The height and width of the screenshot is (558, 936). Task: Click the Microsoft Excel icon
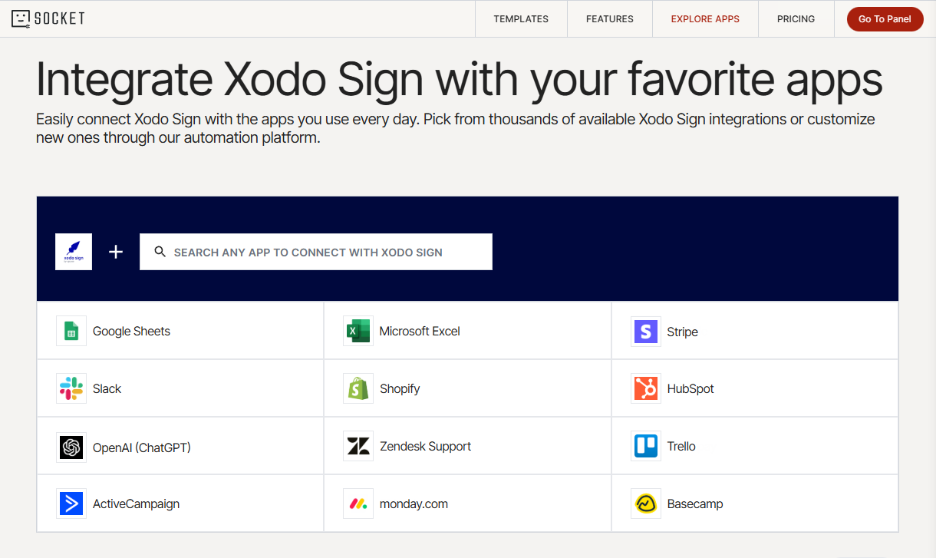[358, 331]
